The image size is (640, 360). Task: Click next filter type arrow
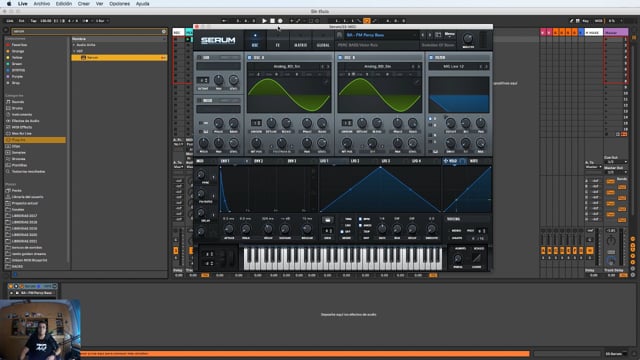pyautogui.click(x=486, y=66)
